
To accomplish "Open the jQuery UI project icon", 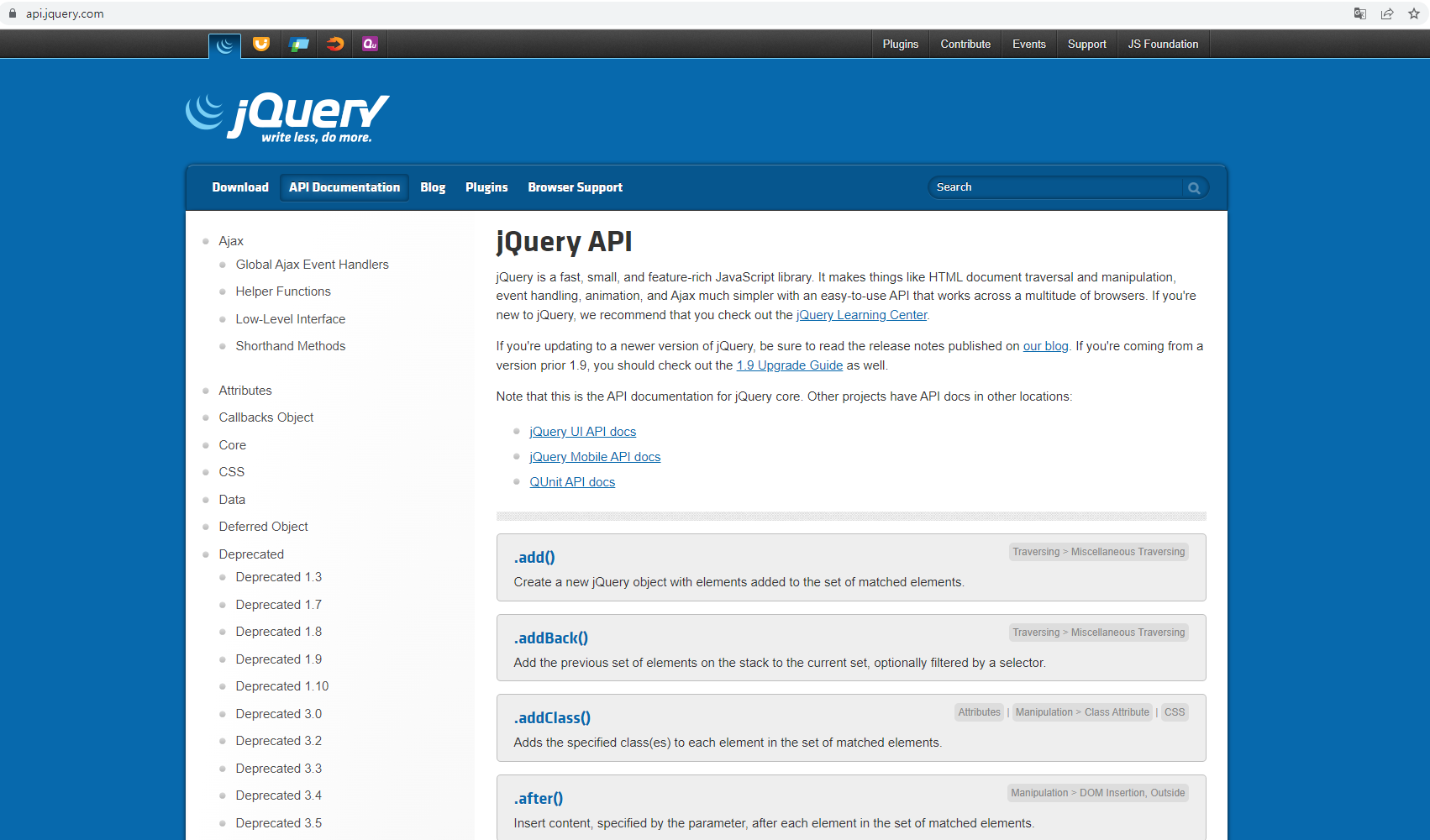I will (261, 44).
